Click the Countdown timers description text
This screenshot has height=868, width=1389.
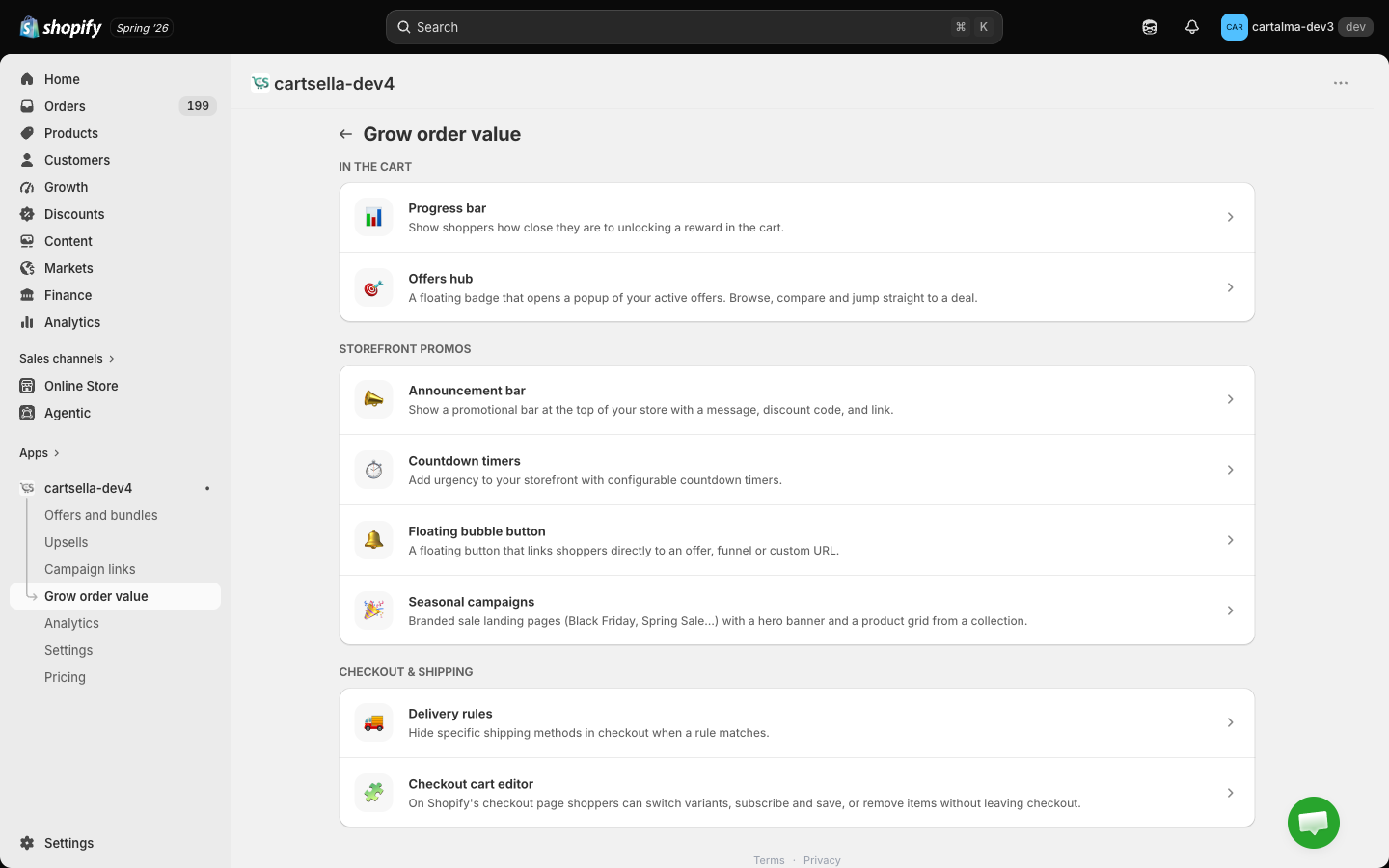pyautogui.click(x=595, y=480)
